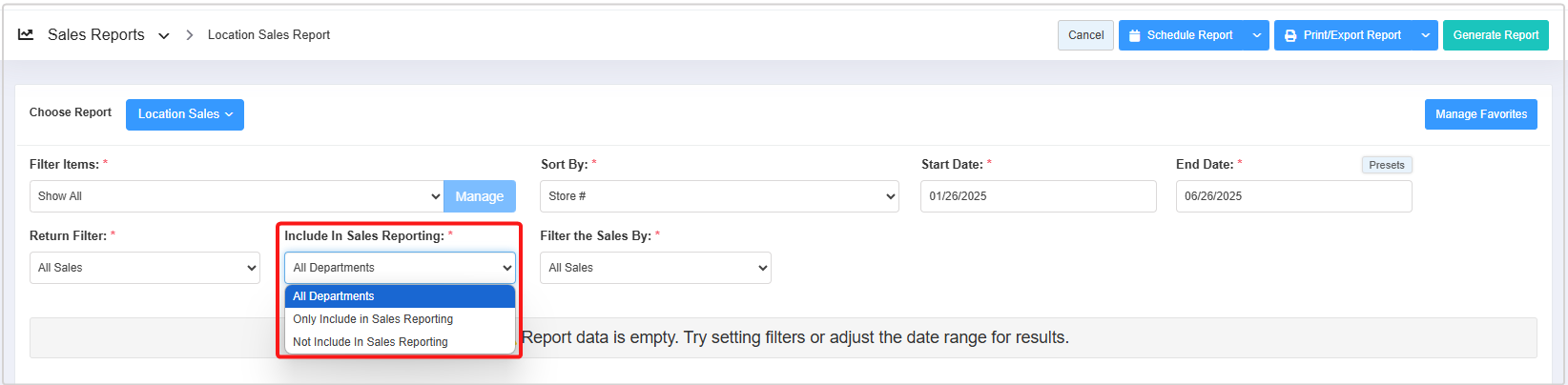The height and width of the screenshot is (385, 1568).
Task: Cancel the report configuration
Action: click(x=1085, y=35)
